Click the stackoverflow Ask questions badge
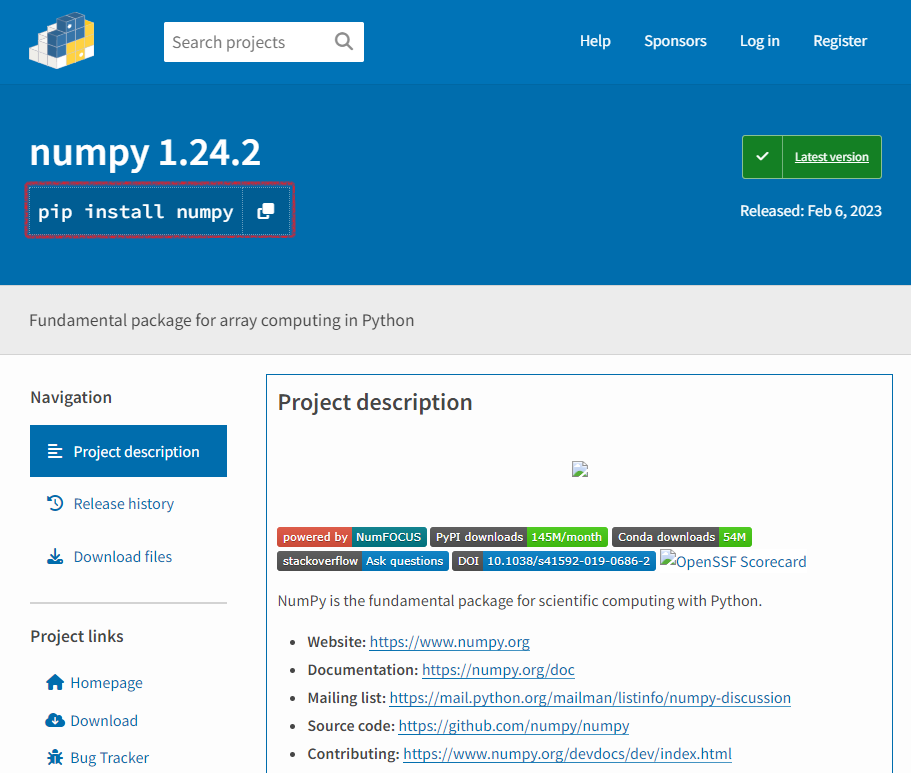 (x=363, y=561)
